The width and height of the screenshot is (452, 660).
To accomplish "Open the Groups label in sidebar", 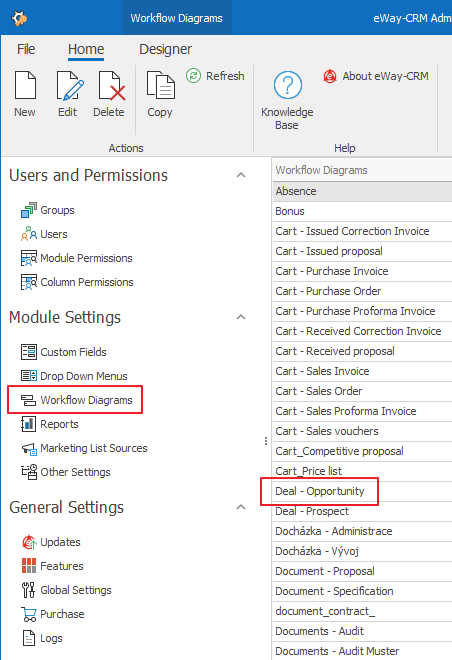I will [57, 210].
